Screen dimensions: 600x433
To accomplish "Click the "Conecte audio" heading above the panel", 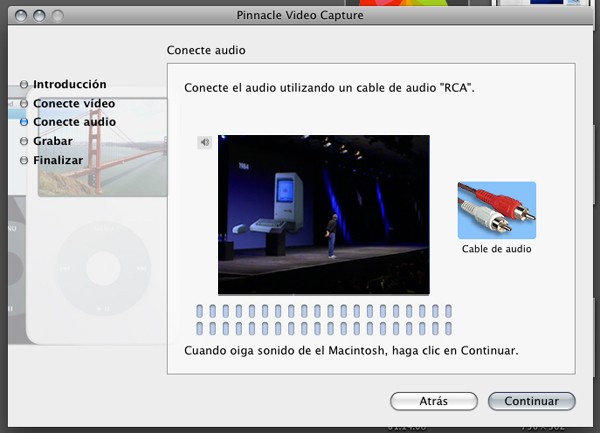I will (x=206, y=50).
